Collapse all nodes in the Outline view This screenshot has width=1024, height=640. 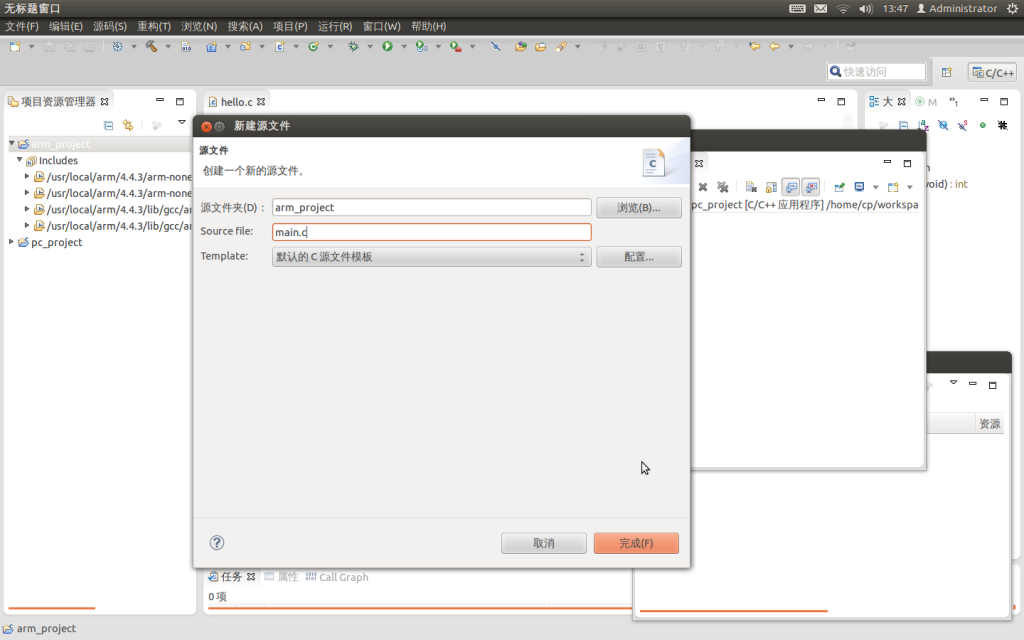(904, 124)
